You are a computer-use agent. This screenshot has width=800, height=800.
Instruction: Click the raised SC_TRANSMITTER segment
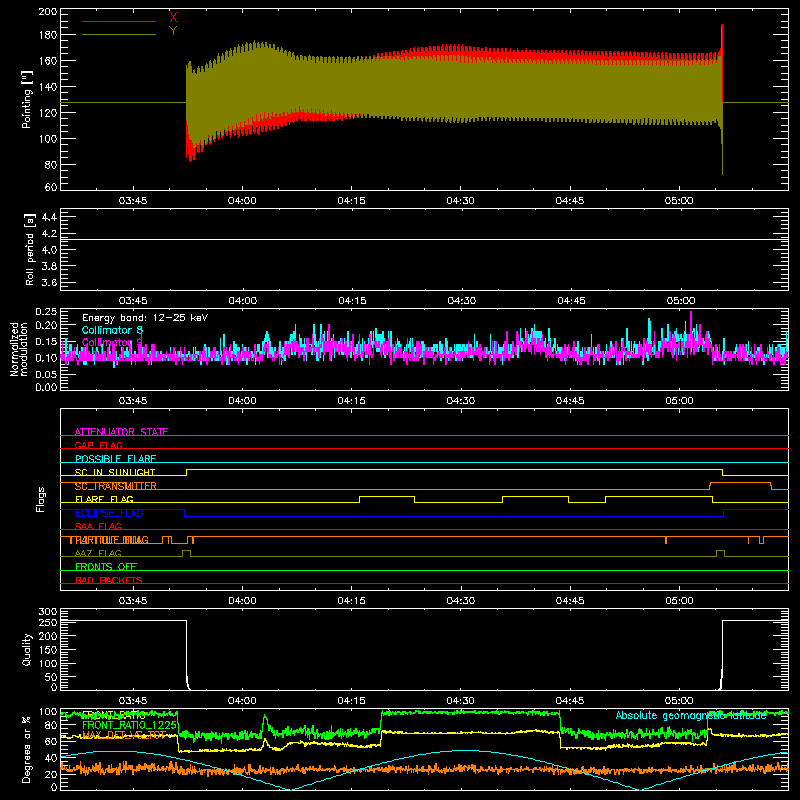(x=740, y=483)
